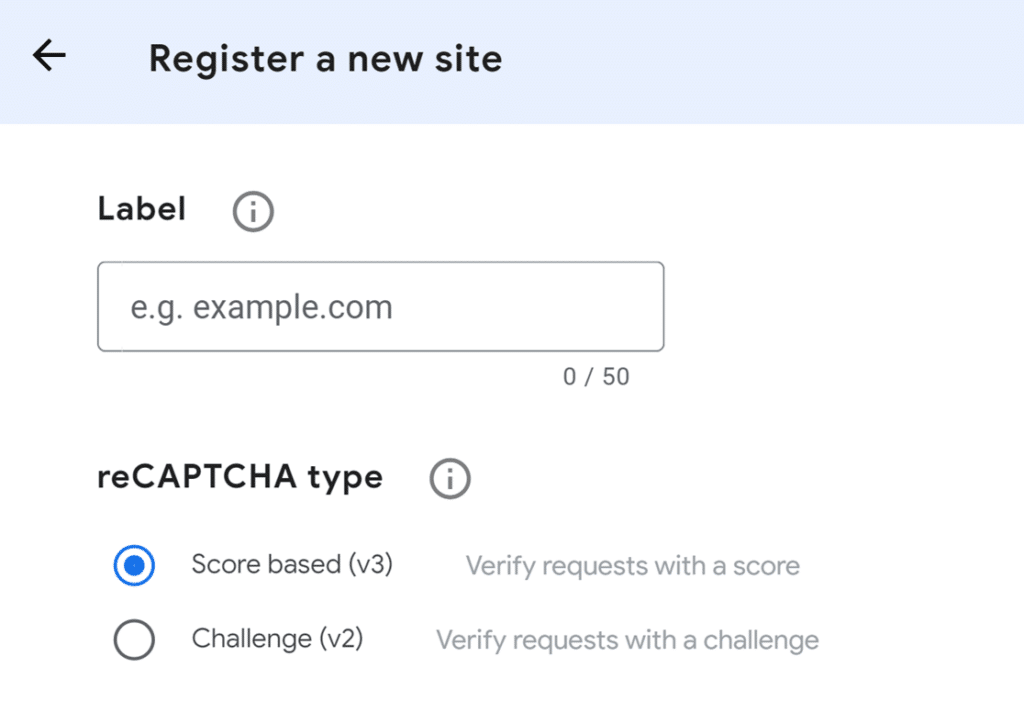Choose the Challenge (v2) radio button
Viewport: 1024px width, 712px height.
pyautogui.click(x=134, y=639)
